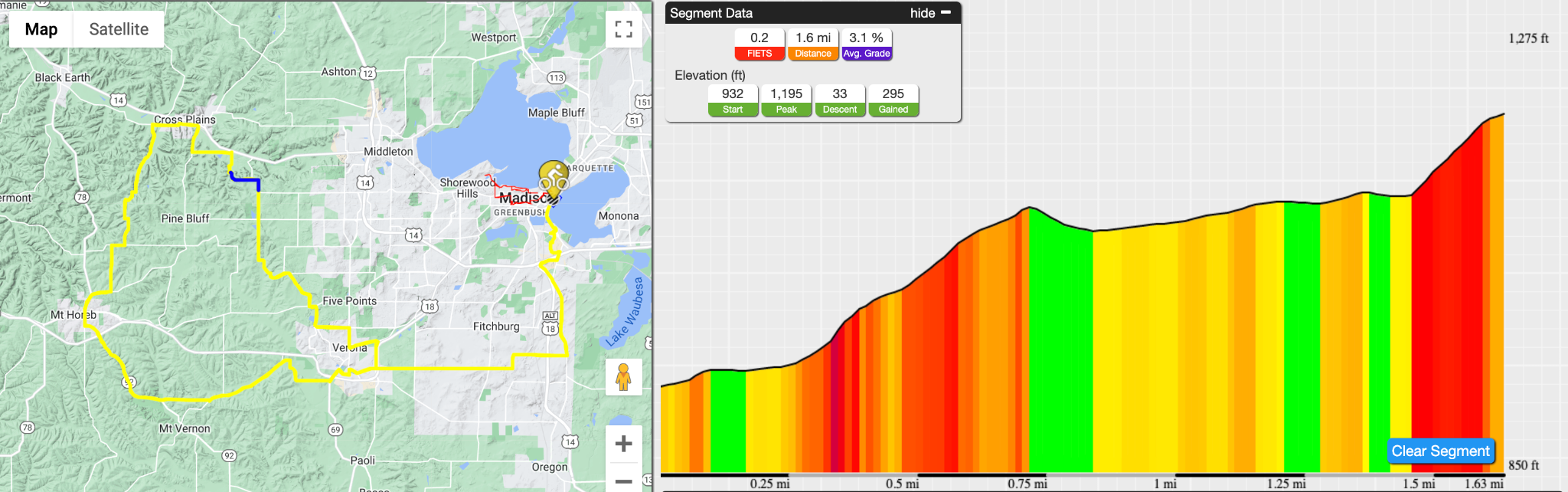This screenshot has width=1568, height=492.
Task: Click the Highway 18 shield near Five Points
Action: point(430,307)
